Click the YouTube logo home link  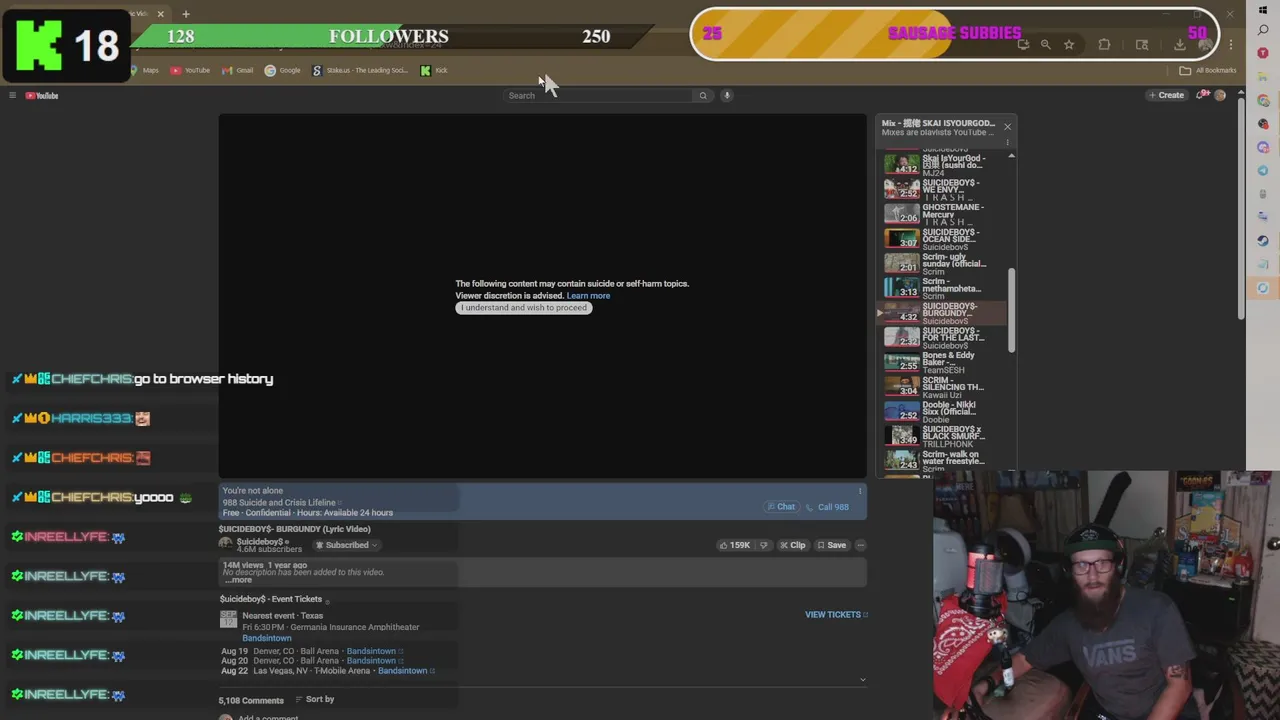pyautogui.click(x=42, y=95)
